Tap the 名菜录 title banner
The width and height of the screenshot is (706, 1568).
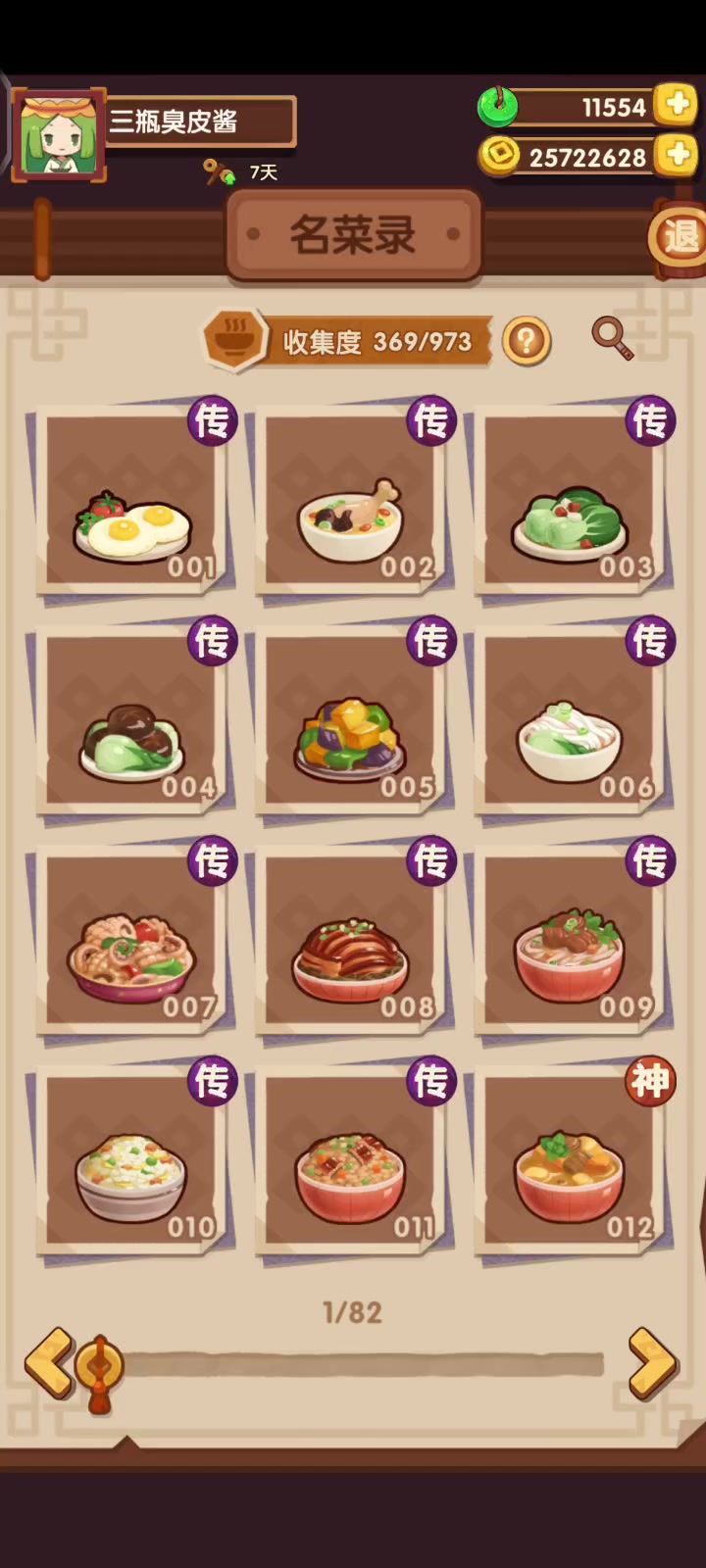pyautogui.click(x=353, y=235)
